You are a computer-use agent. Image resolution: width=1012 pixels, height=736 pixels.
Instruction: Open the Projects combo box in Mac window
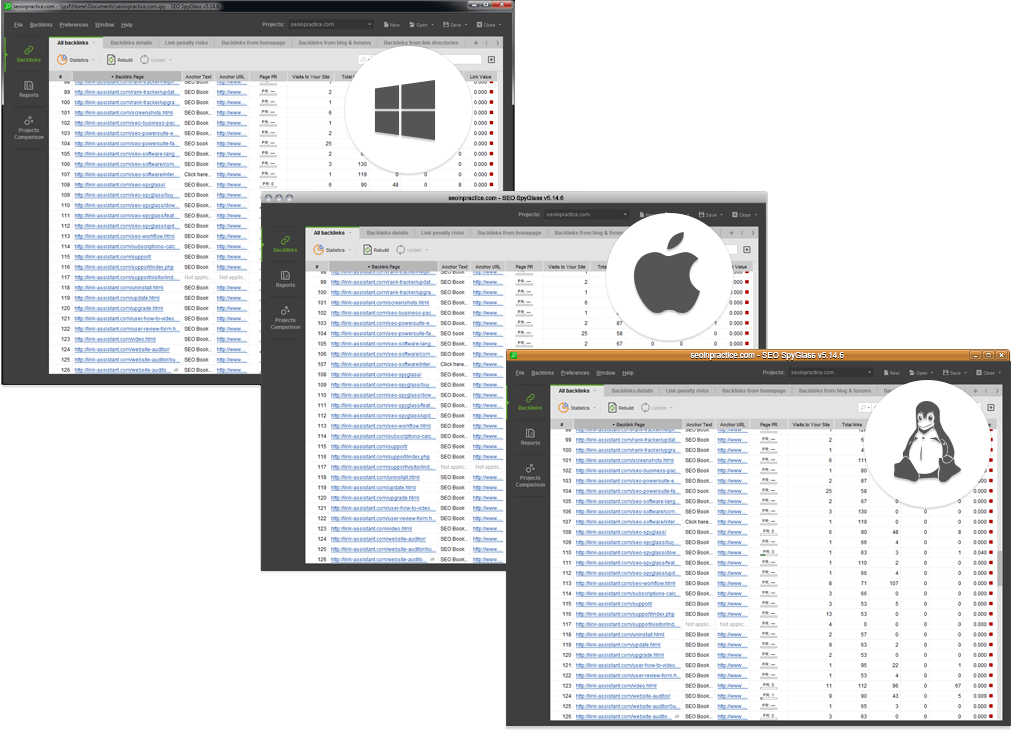pyautogui.click(x=587, y=214)
